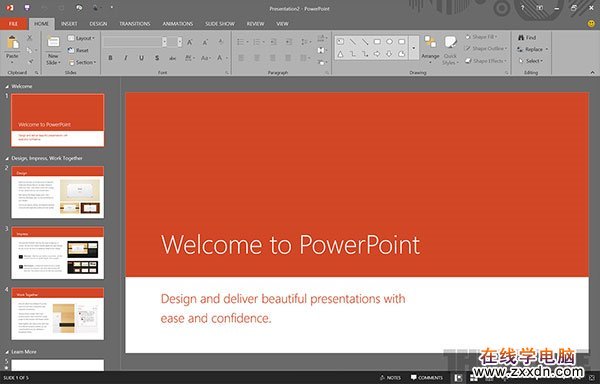Click the subtitle text on the slide

(283, 308)
